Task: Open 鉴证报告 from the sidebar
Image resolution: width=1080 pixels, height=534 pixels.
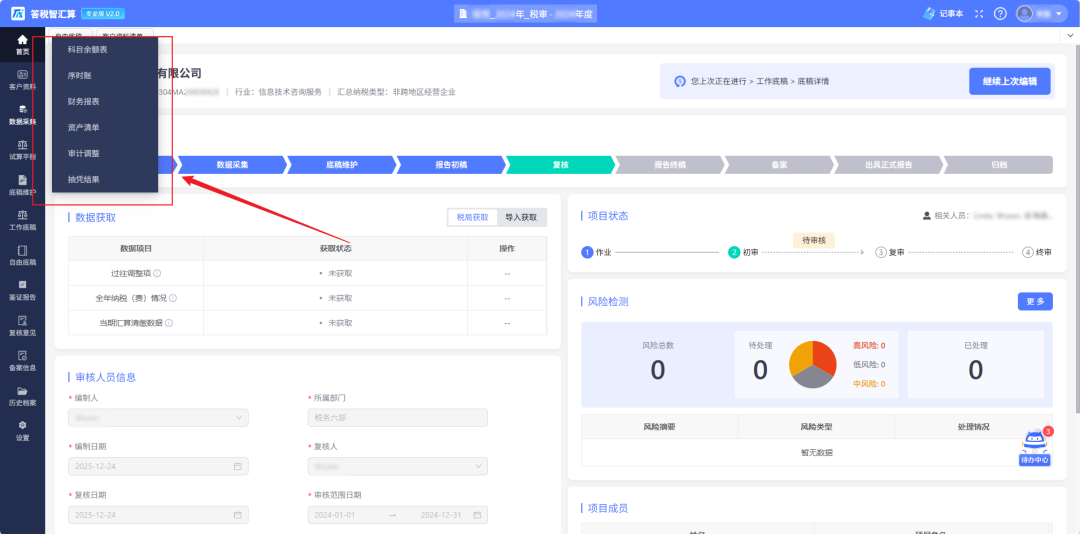Action: coord(22,289)
